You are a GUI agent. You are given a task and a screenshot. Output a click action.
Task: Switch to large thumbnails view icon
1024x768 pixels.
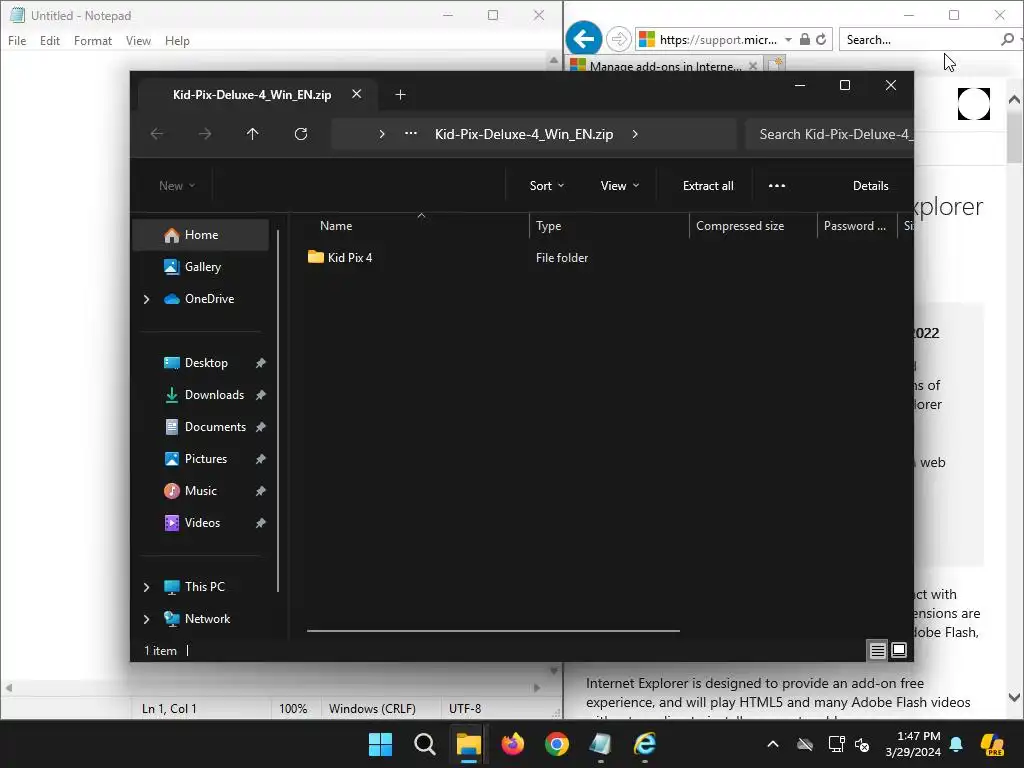[x=899, y=650]
